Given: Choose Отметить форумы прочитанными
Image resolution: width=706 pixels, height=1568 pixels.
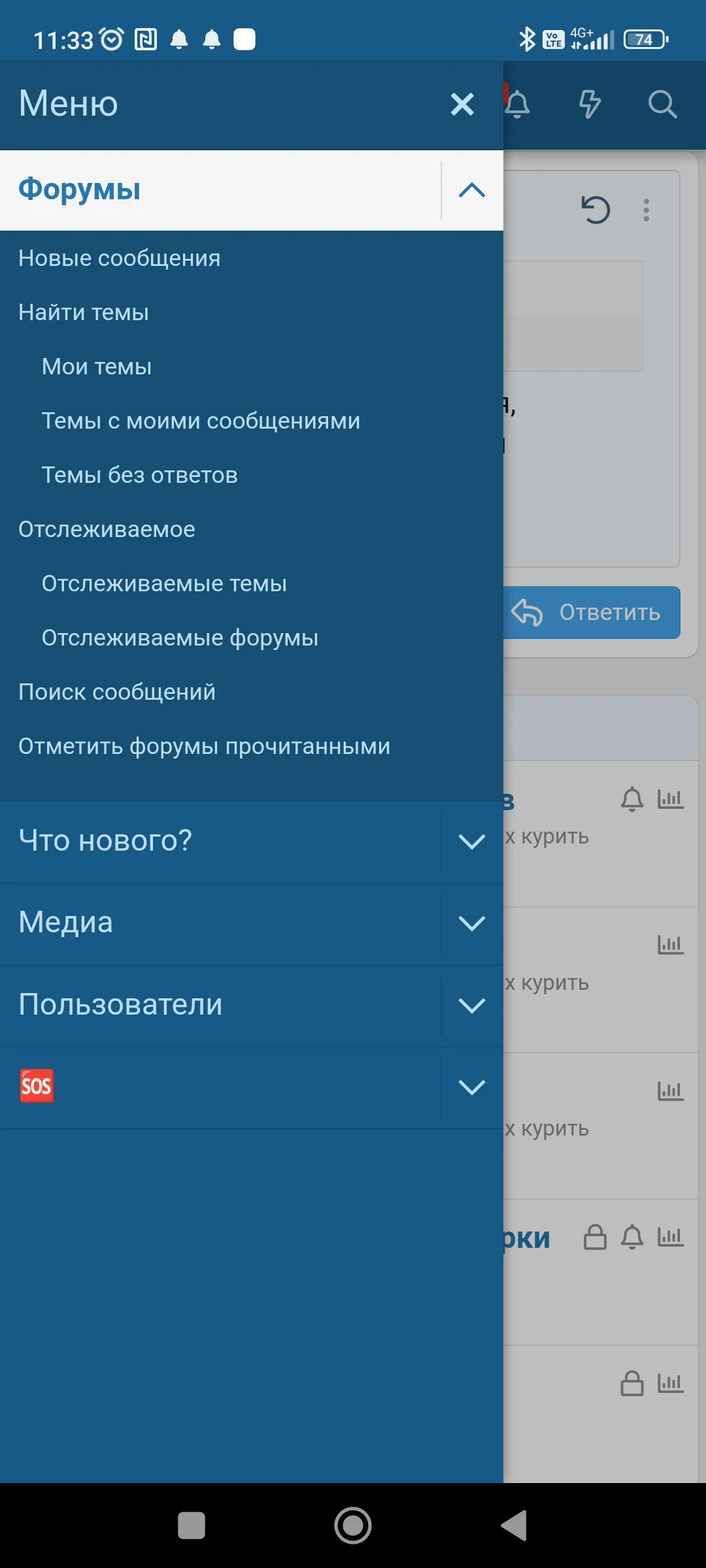Looking at the screenshot, I should pos(204,746).
